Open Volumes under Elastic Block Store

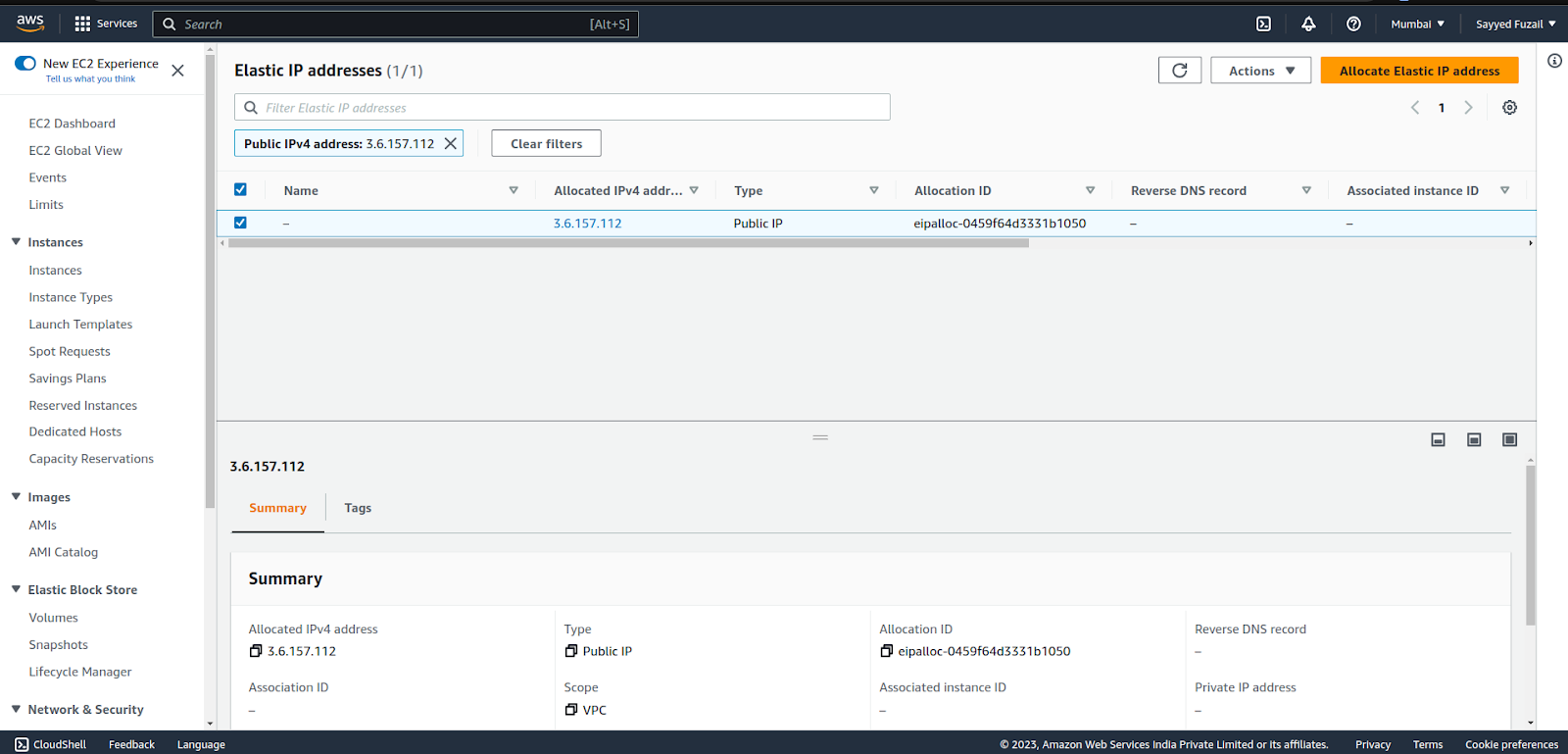click(x=54, y=618)
